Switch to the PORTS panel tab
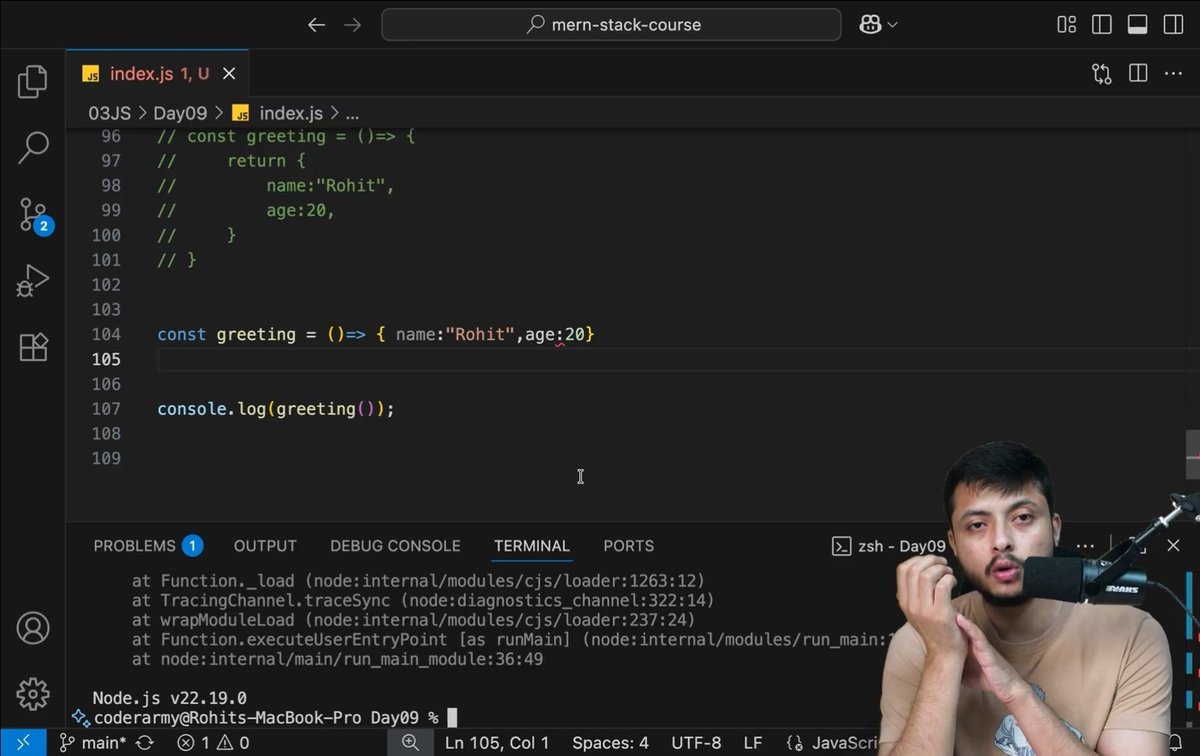The height and width of the screenshot is (756, 1200). [629, 546]
